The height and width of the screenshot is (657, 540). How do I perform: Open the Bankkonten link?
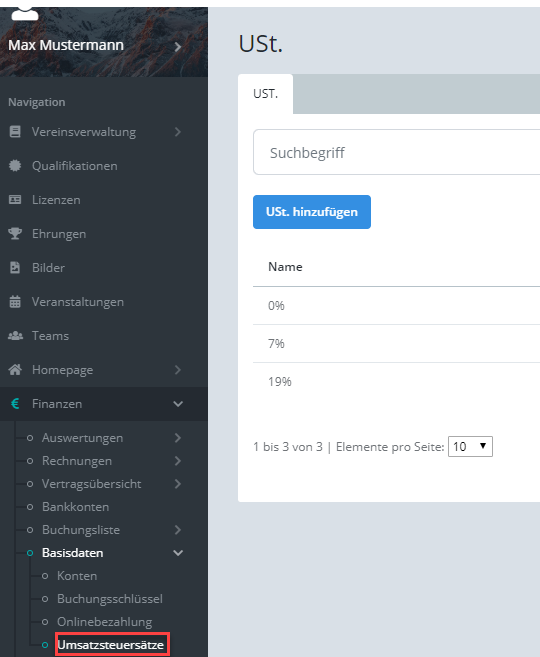click(x=75, y=507)
